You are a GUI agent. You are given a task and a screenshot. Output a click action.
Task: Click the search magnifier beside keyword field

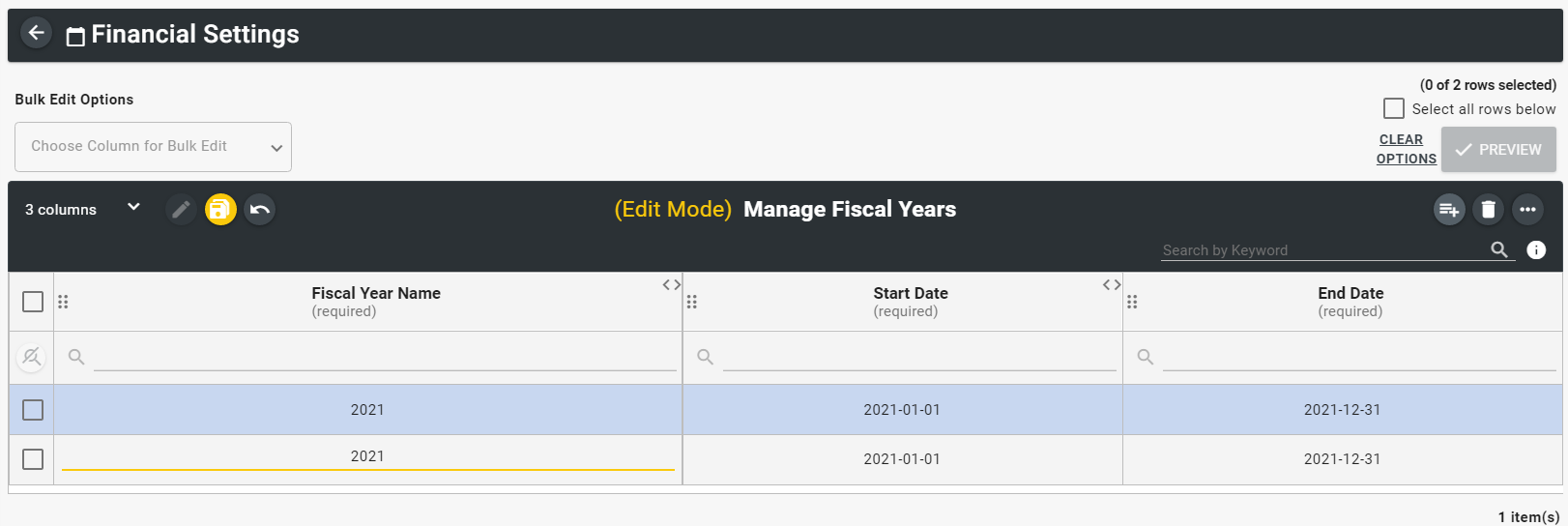click(1499, 249)
